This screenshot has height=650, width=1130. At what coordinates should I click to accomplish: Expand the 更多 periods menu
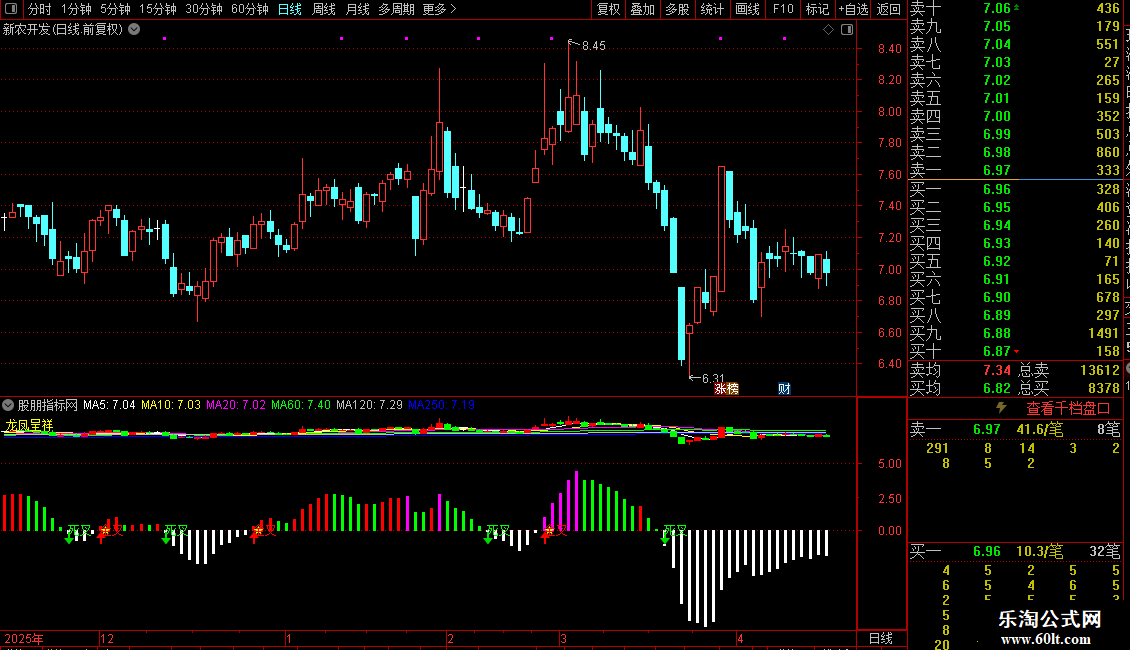(439, 9)
